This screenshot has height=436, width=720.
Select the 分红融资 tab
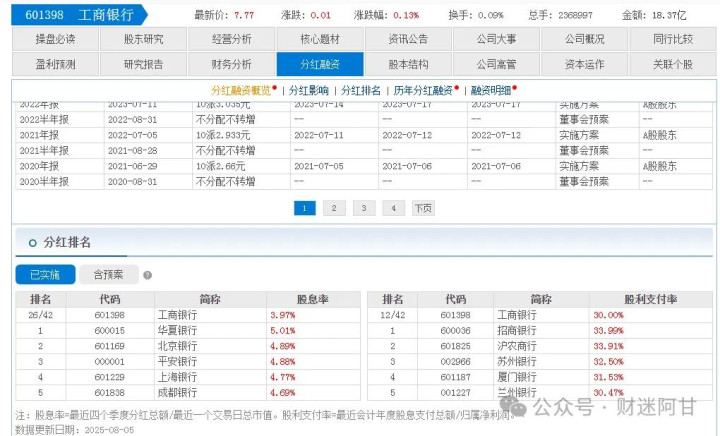click(320, 64)
